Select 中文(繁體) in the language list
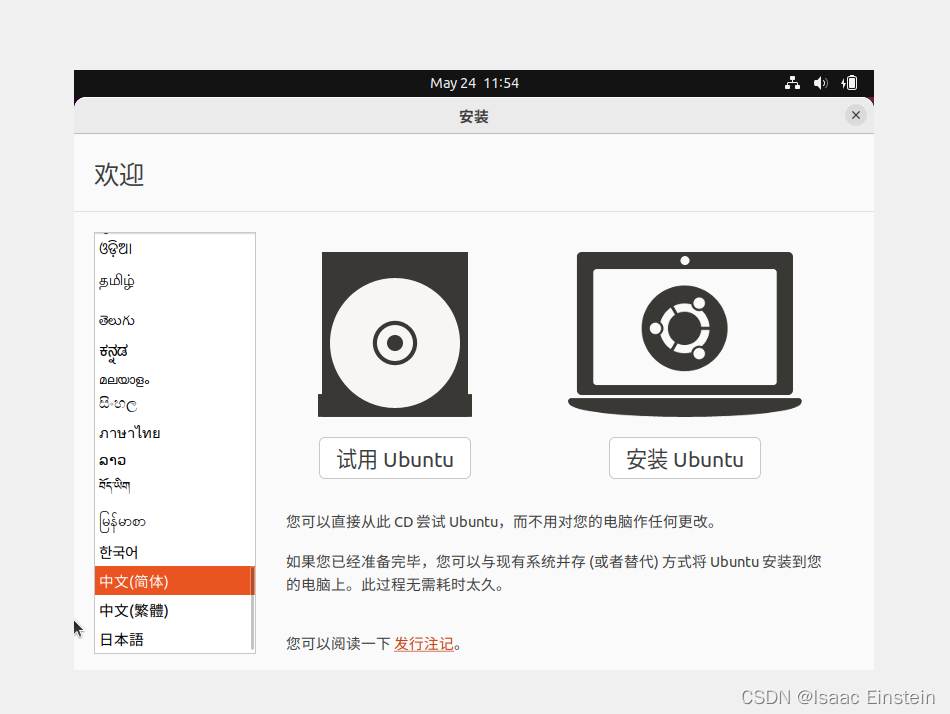950x714 pixels. (174, 610)
